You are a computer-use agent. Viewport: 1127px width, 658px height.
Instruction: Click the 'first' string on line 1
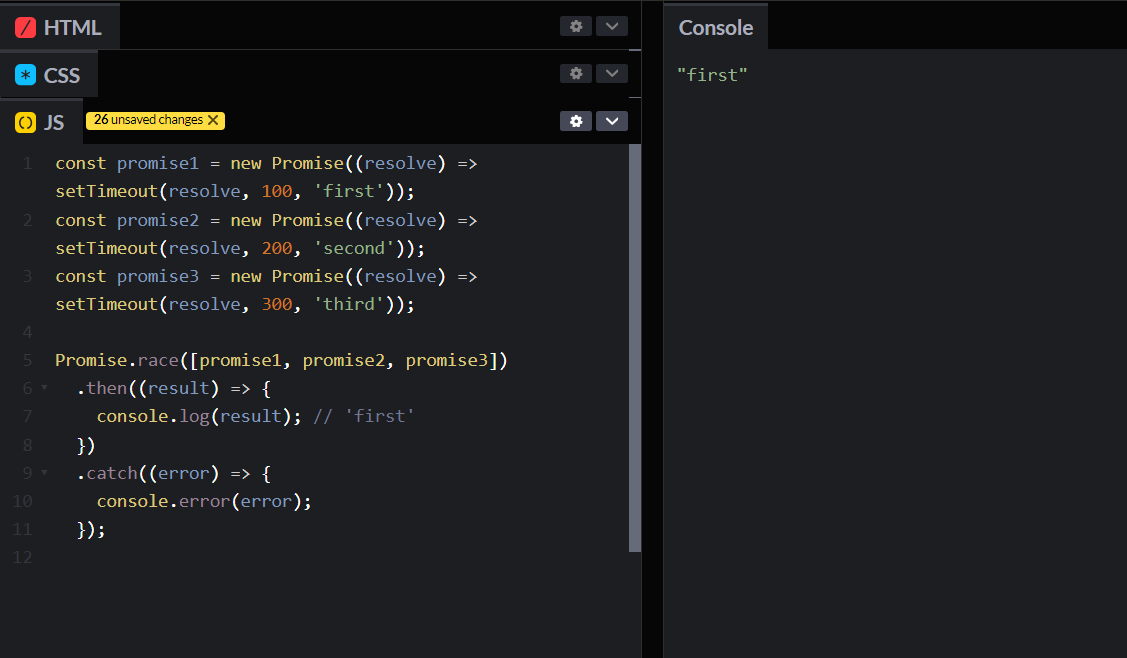[x=349, y=191]
